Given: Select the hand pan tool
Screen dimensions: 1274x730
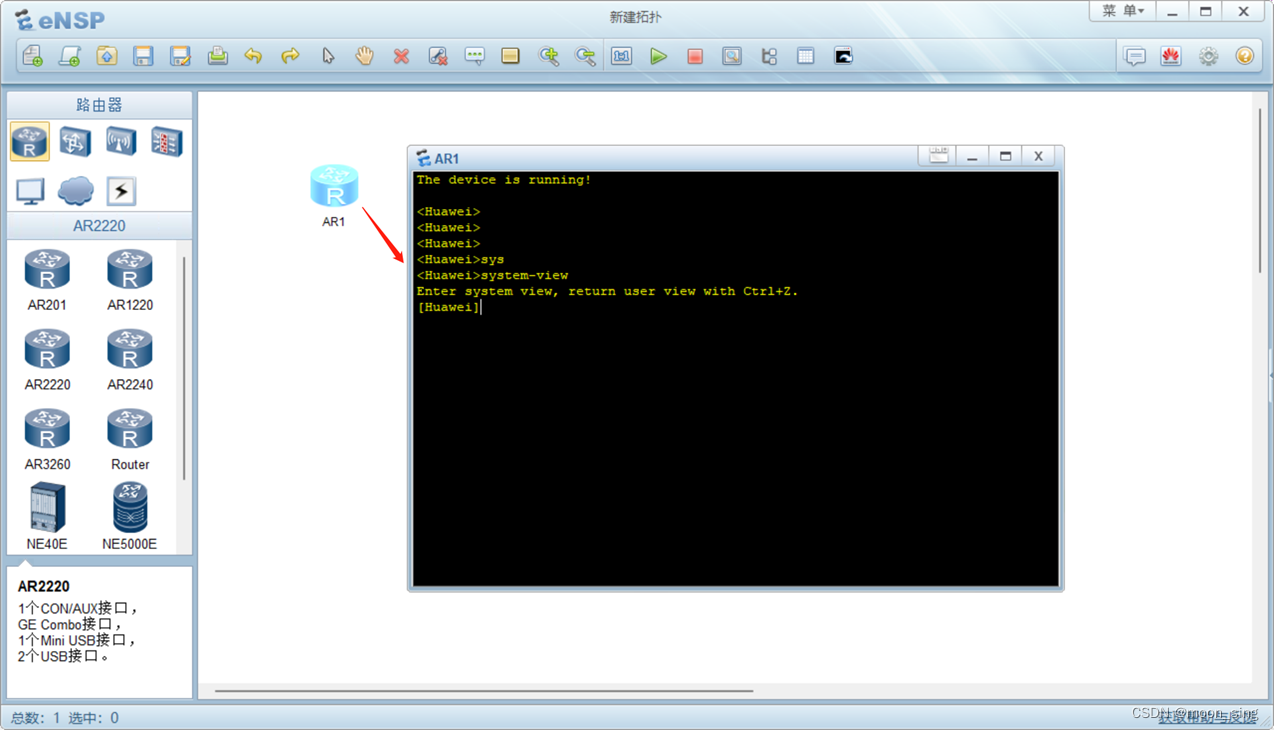Looking at the screenshot, I should click(x=364, y=56).
